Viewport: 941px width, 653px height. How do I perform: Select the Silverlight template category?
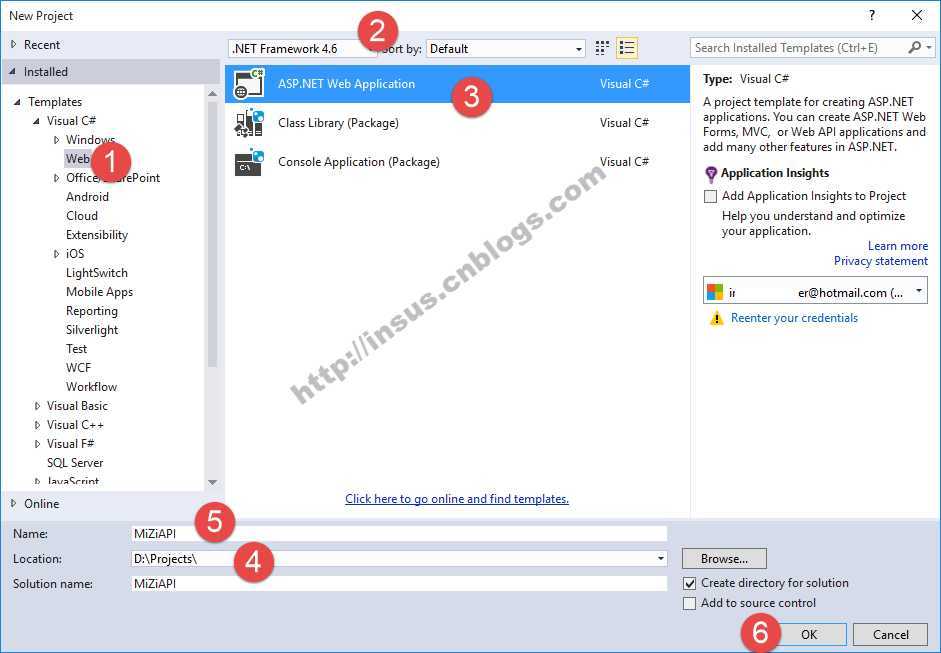[92, 330]
